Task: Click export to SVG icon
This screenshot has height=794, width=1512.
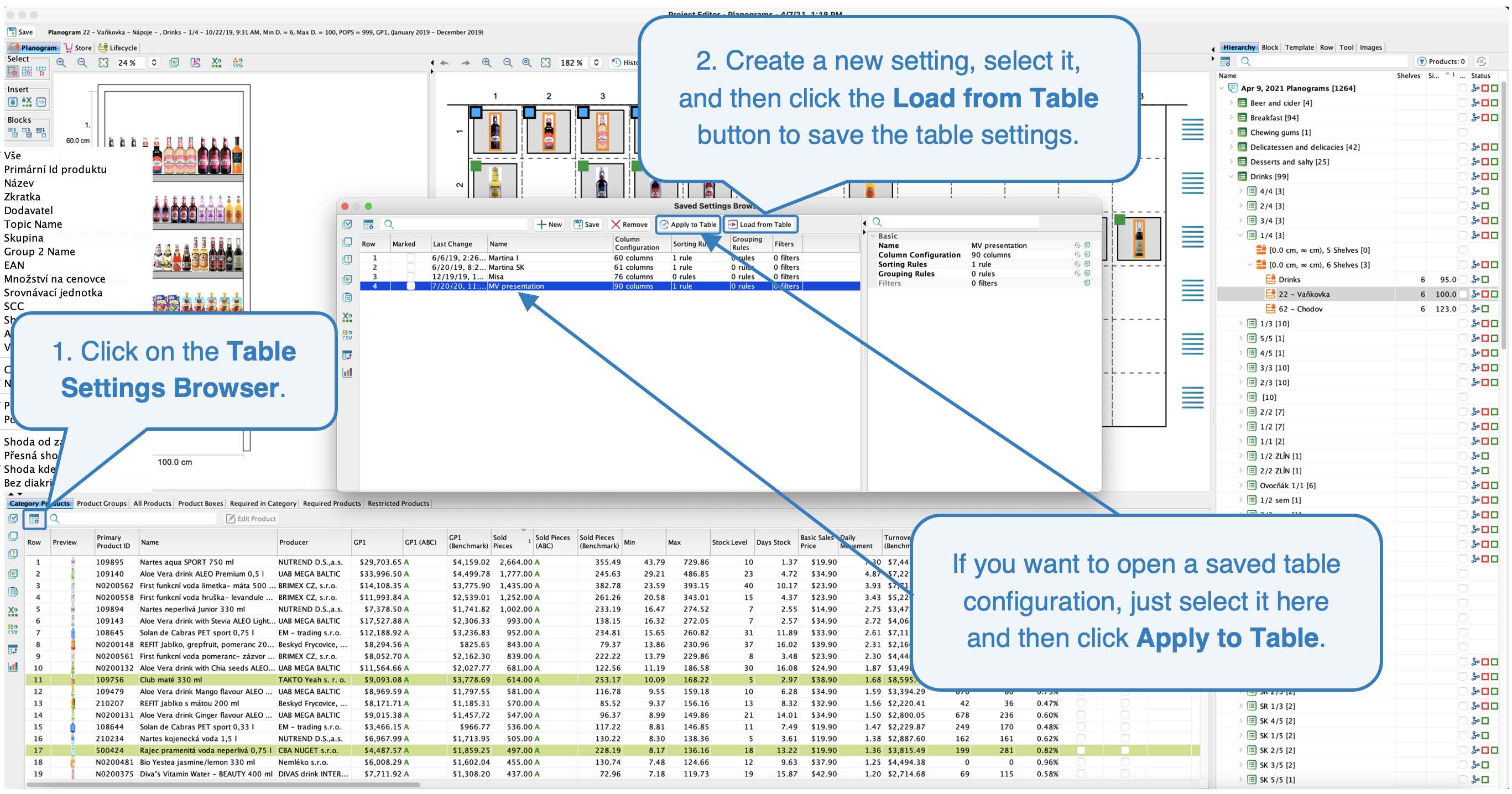Action: [238, 62]
